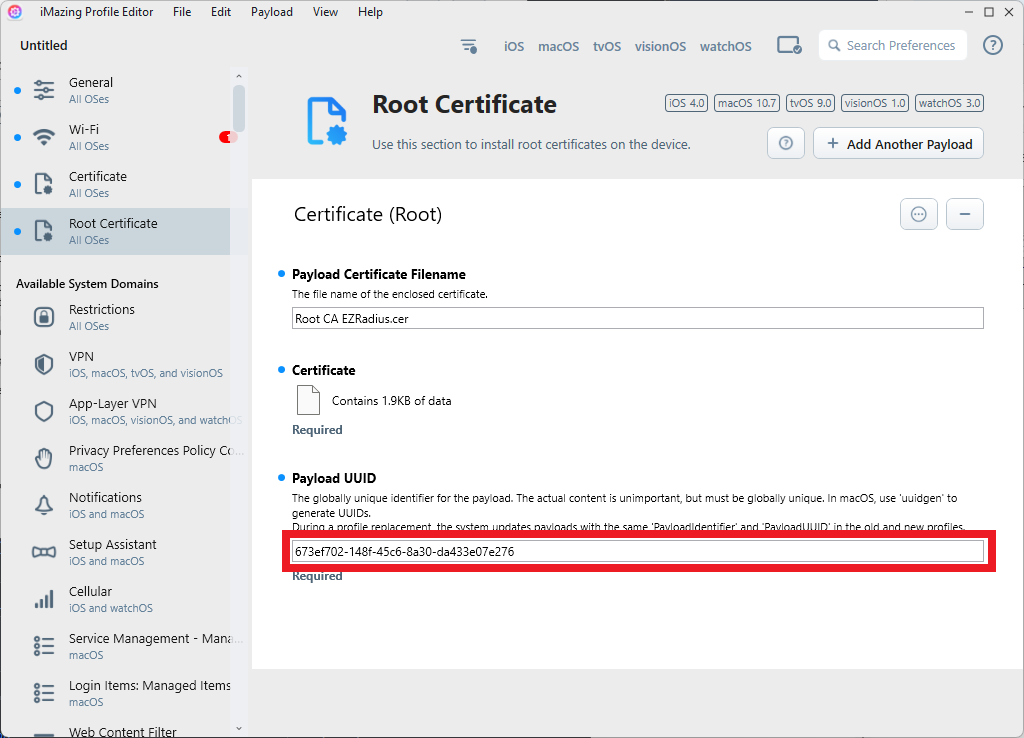
Task: Toggle the blue dot next to Payload UUID
Action: click(x=281, y=477)
